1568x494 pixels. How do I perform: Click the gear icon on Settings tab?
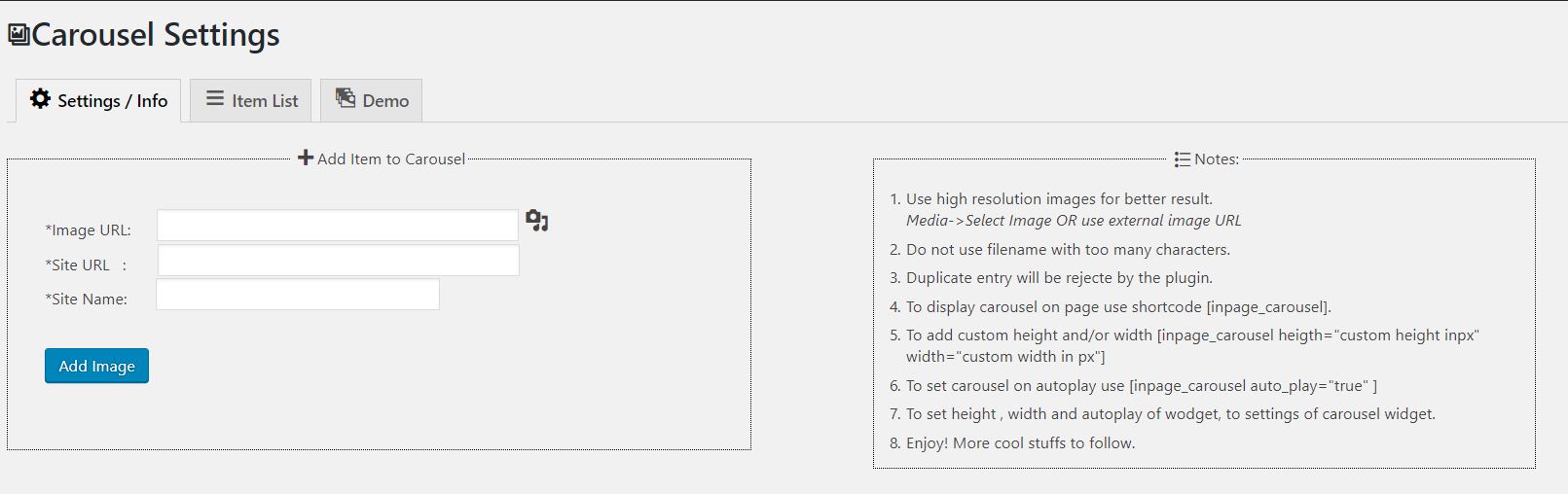40,99
